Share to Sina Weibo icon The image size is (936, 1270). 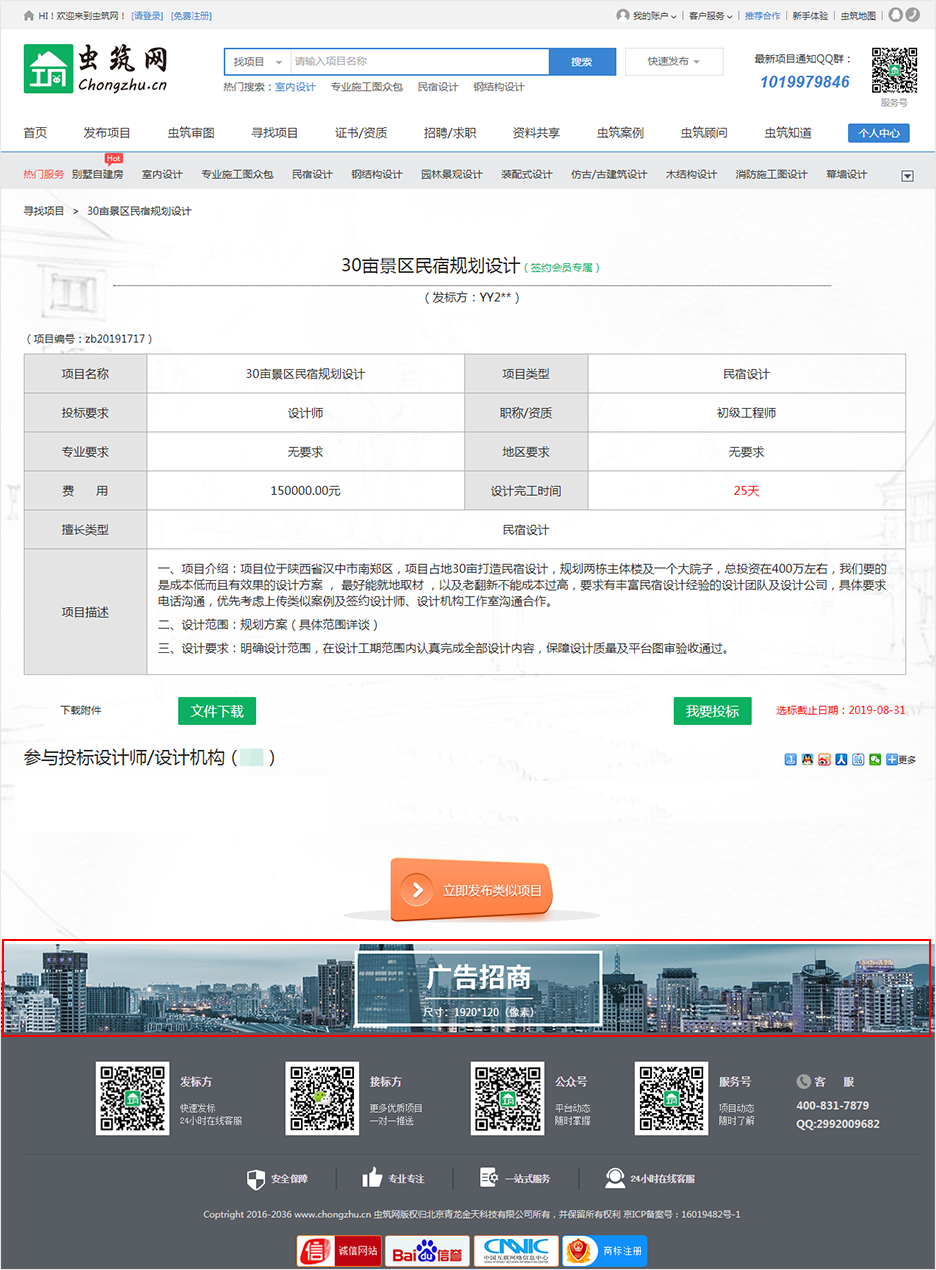point(824,760)
